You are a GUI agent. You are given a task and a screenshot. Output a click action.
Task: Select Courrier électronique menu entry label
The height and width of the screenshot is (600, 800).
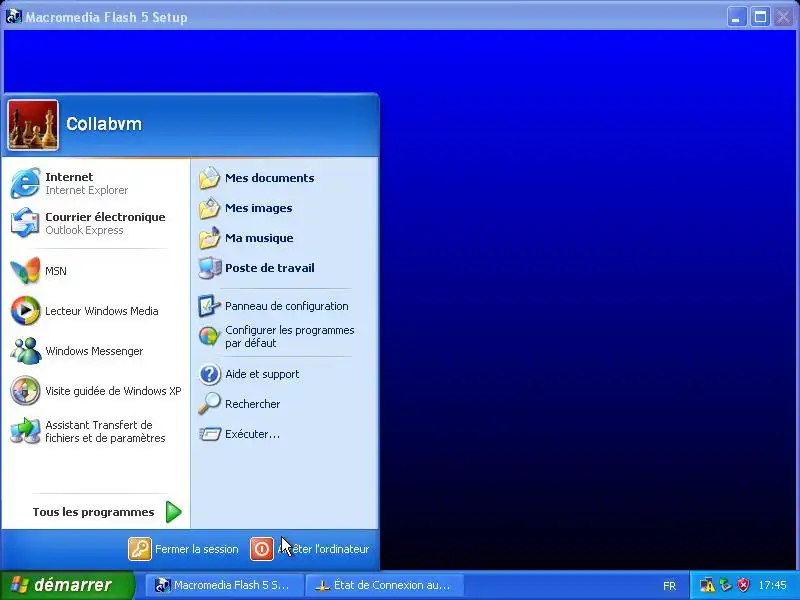pyautogui.click(x=105, y=217)
